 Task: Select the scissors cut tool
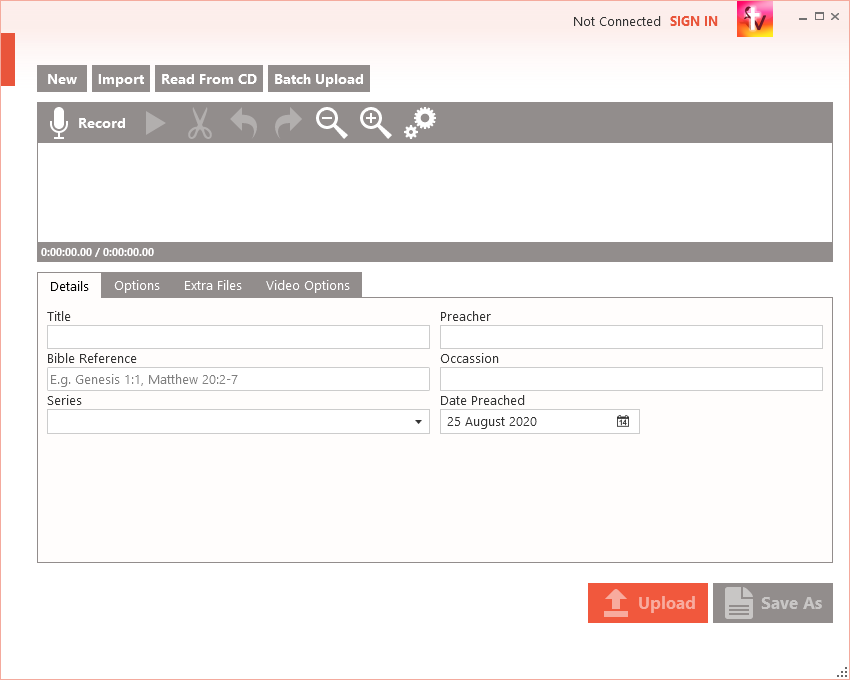click(200, 124)
